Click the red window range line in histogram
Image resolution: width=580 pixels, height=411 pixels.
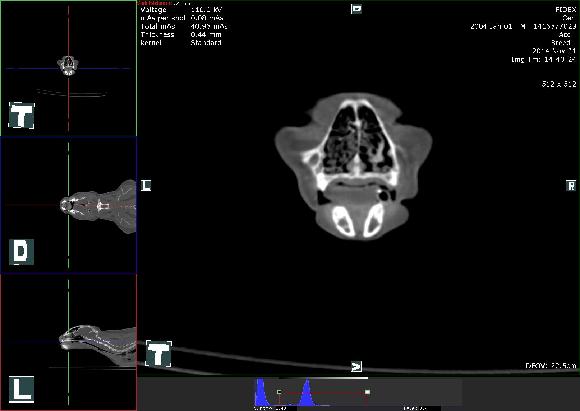[323, 392]
